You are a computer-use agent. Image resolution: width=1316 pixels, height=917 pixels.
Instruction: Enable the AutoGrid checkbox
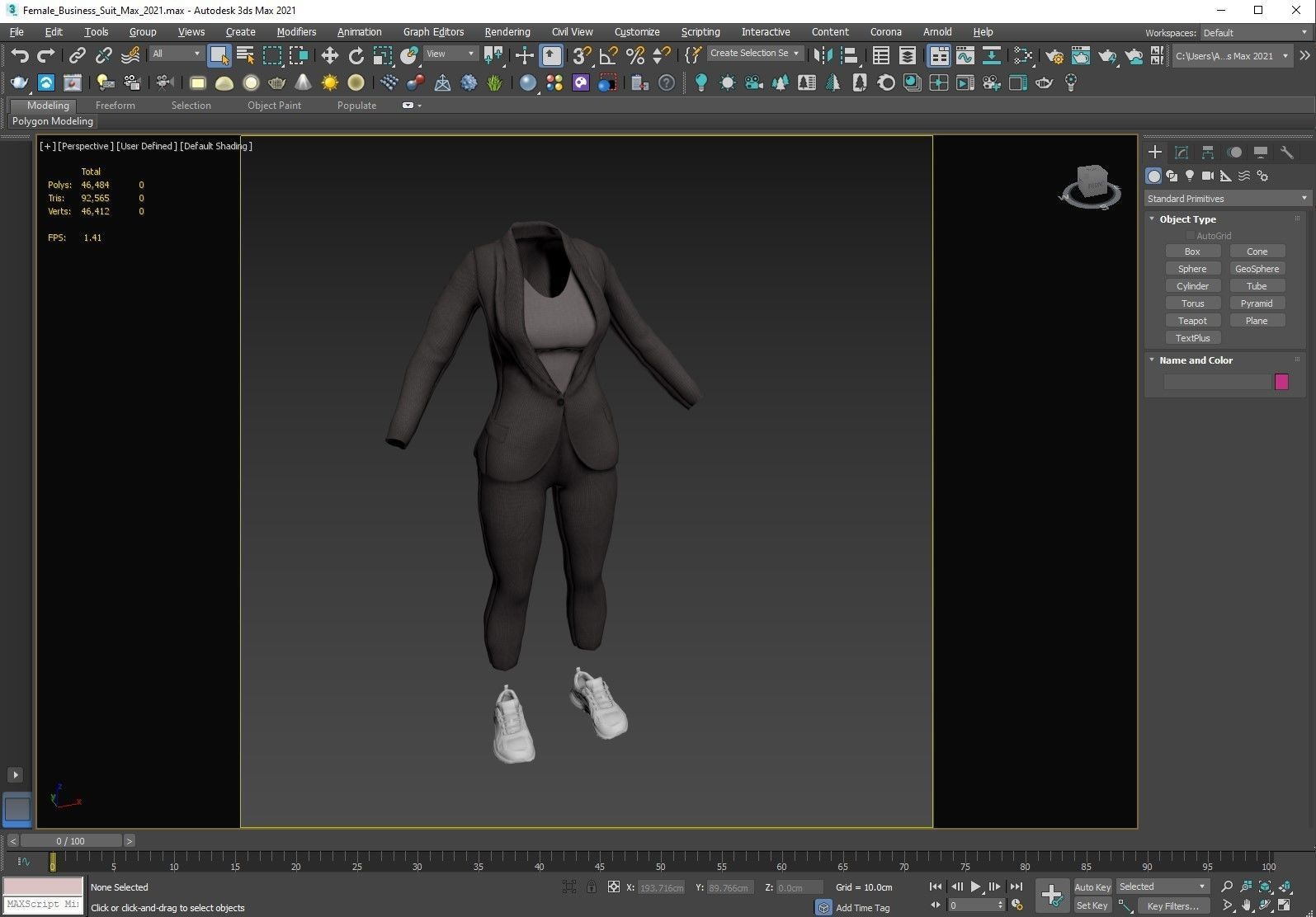(x=1191, y=236)
